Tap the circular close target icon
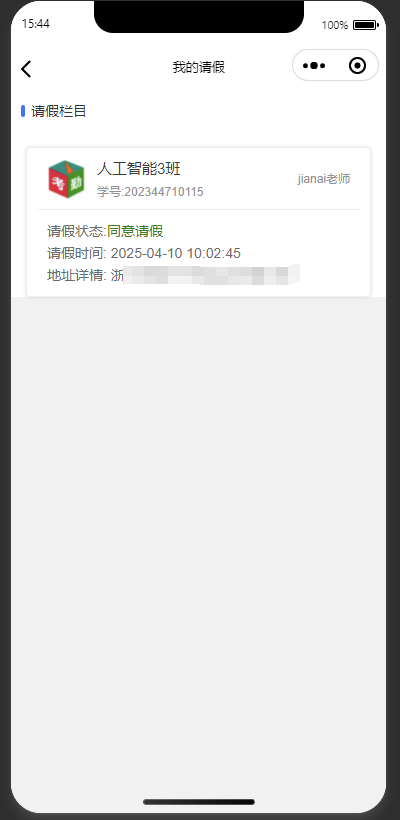This screenshot has width=400, height=820. pyautogui.click(x=357, y=66)
